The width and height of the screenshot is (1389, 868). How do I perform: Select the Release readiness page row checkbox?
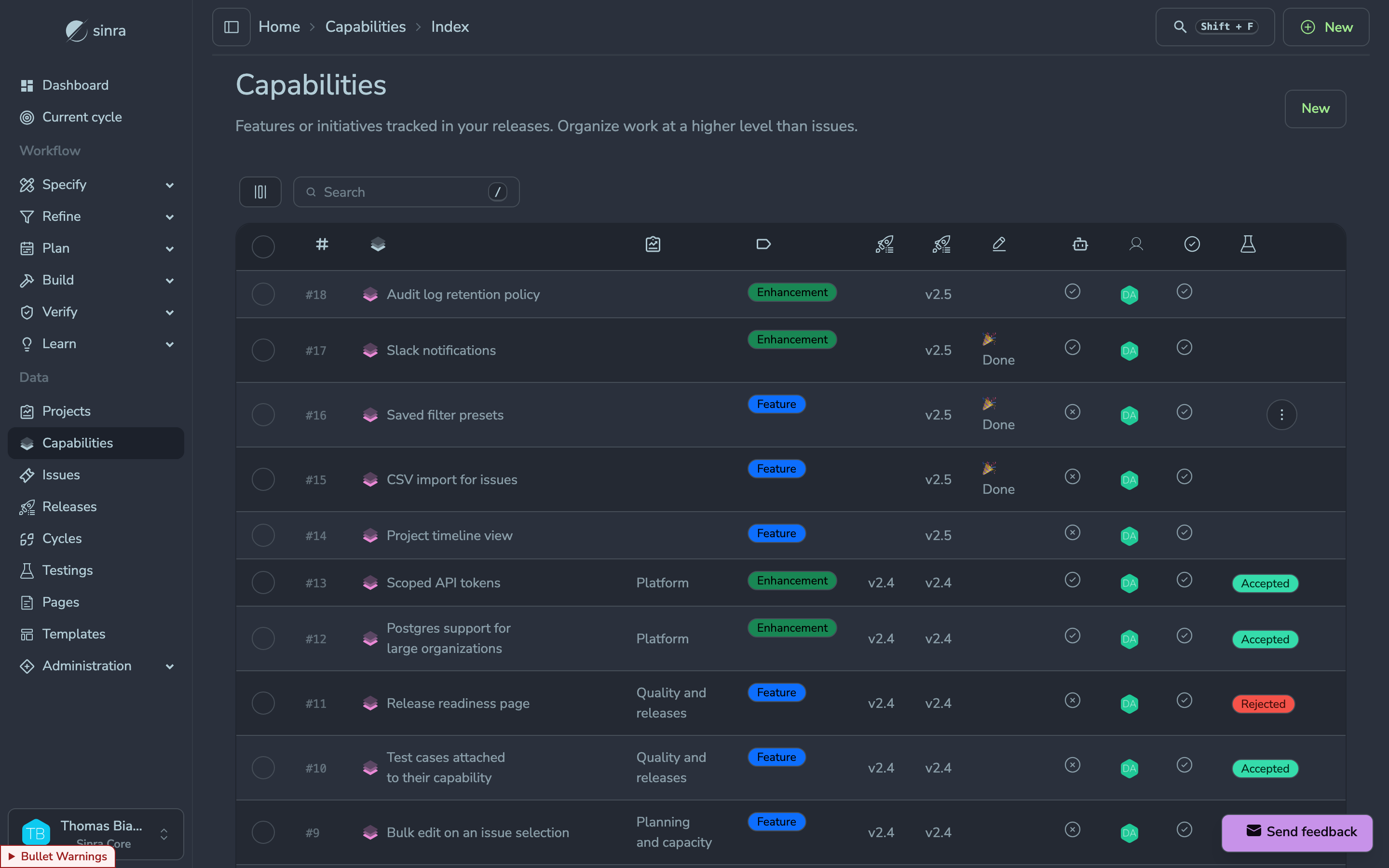pyautogui.click(x=263, y=703)
